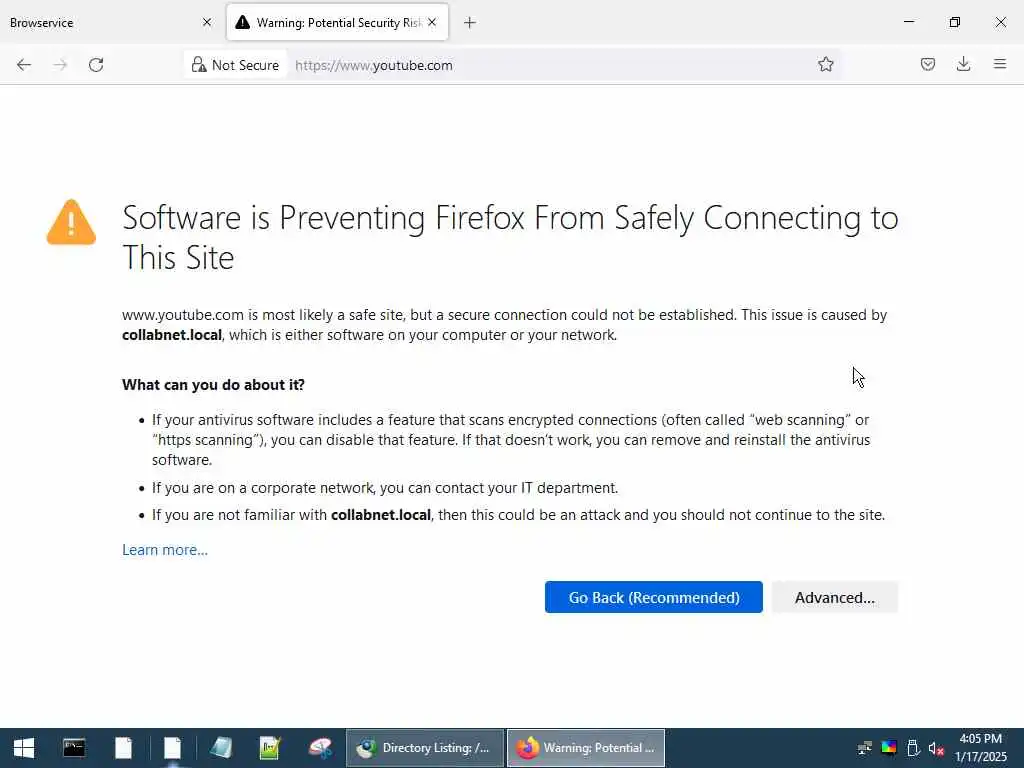Click the Not Secure lock icon
The image size is (1024, 768).
tap(199, 65)
